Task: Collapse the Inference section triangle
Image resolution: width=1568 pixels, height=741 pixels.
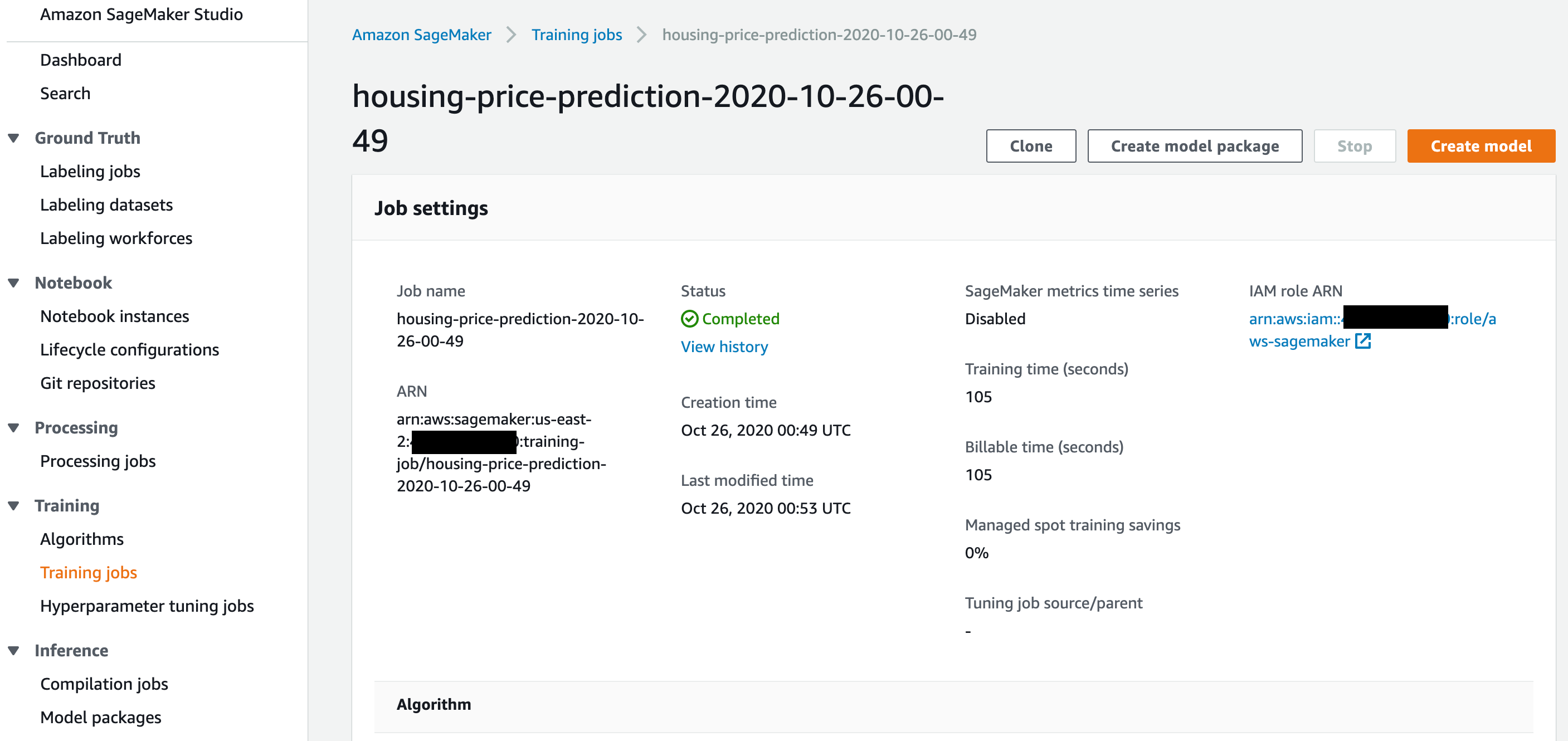Action: [x=13, y=650]
